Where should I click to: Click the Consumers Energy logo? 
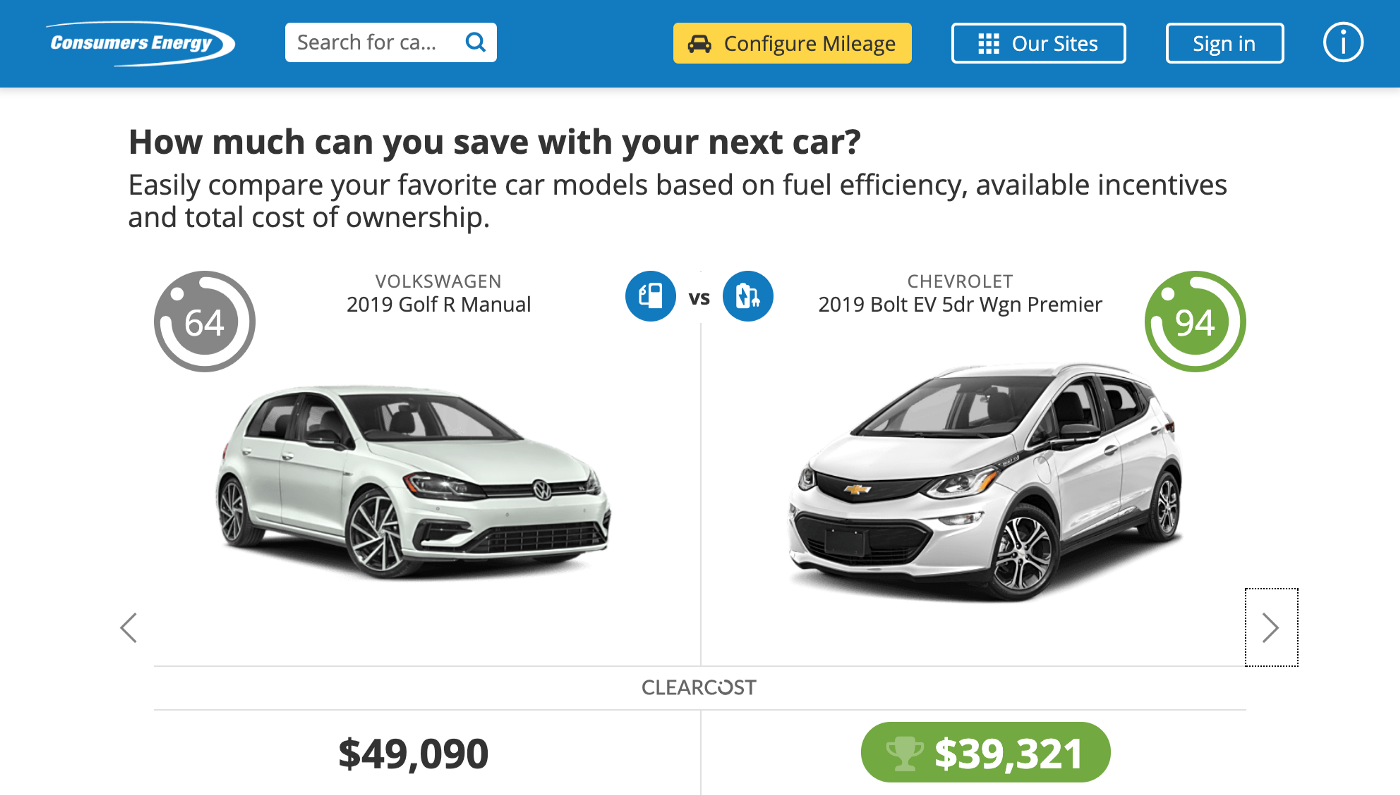pyautogui.click(x=141, y=44)
